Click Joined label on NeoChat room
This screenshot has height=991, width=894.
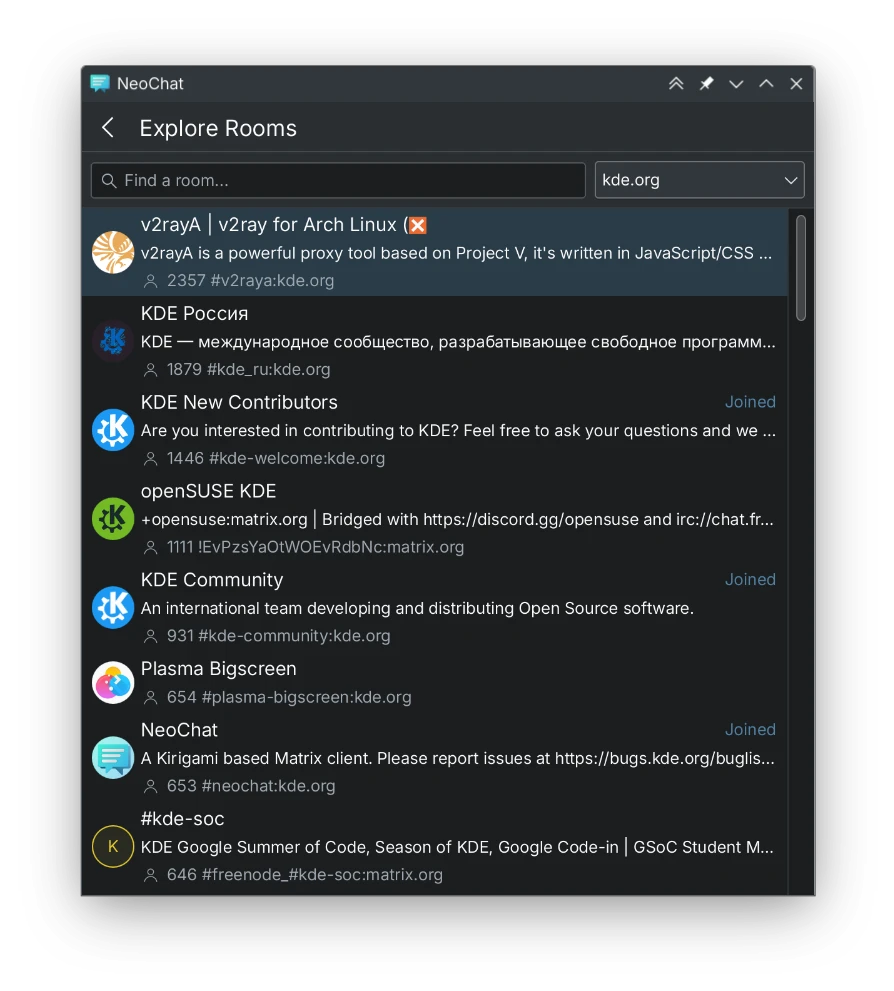[x=750, y=729]
